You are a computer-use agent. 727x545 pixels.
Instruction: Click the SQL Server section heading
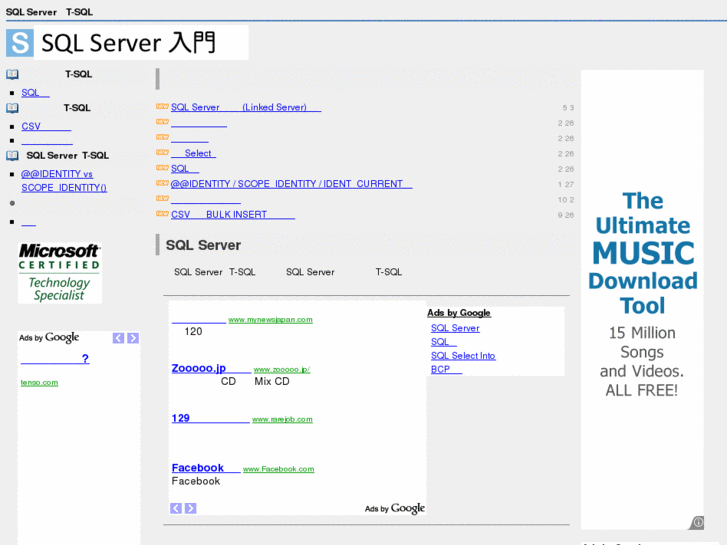pos(203,245)
